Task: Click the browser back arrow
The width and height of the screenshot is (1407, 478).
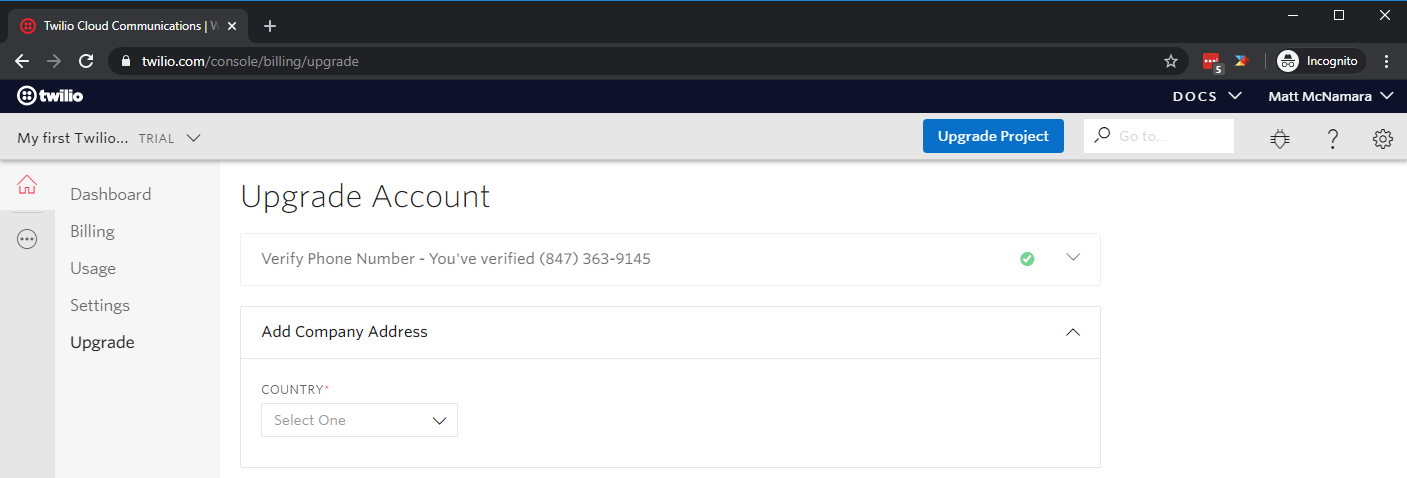Action: tap(22, 61)
